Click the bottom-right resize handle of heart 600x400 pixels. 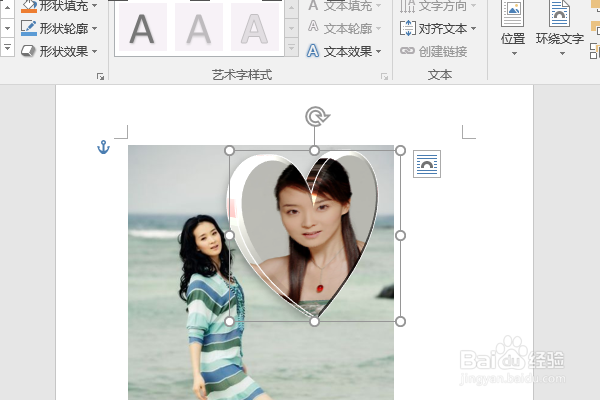400,322
